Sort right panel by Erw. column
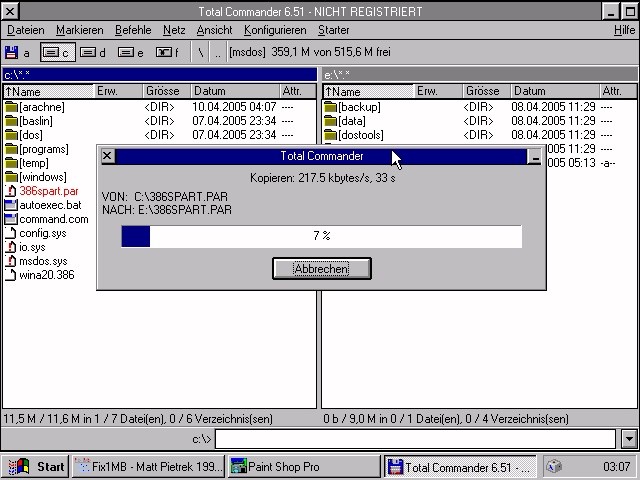This screenshot has width=640, height=480. tap(439, 91)
